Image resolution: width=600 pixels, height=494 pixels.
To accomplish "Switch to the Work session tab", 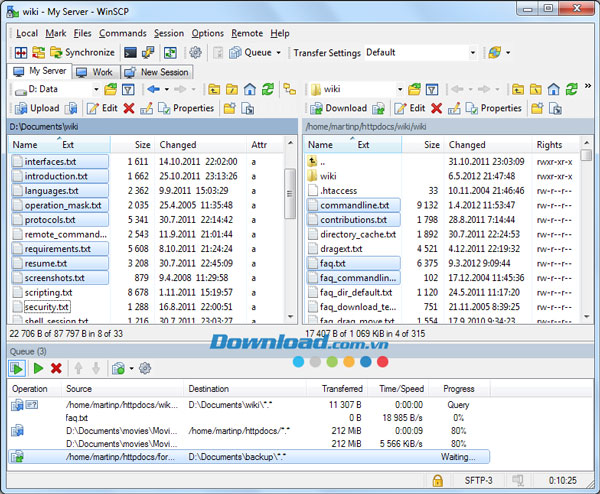I will [x=95, y=72].
